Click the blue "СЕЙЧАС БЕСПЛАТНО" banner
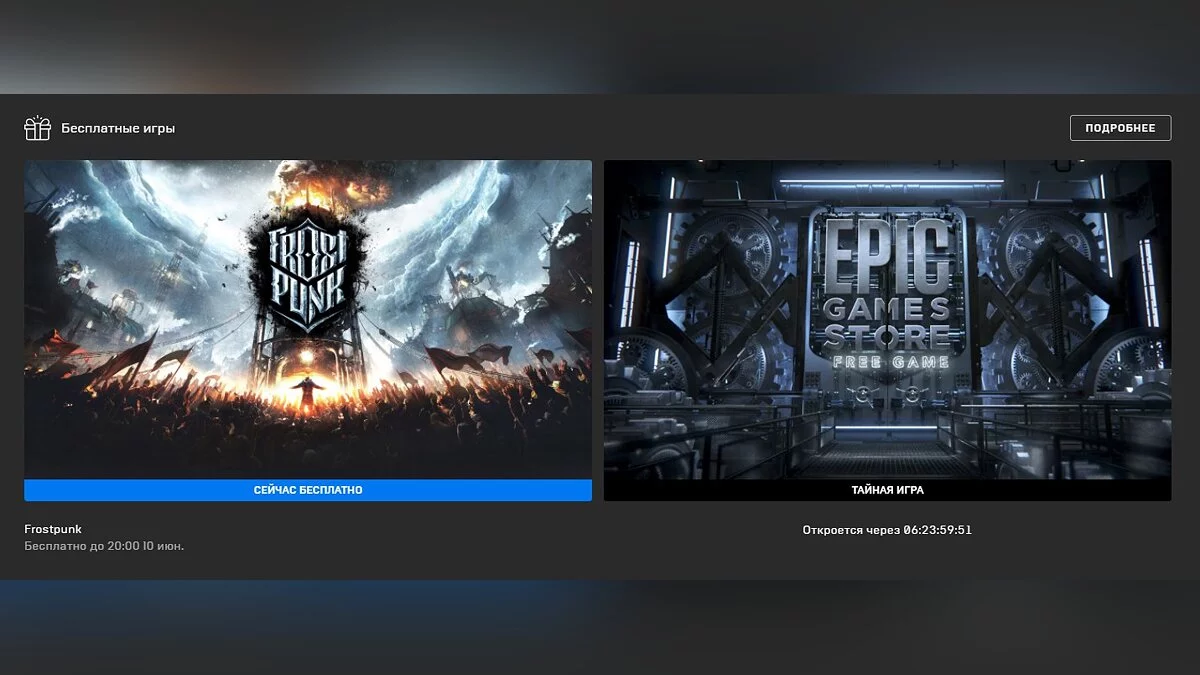Image resolution: width=1200 pixels, height=675 pixels. click(308, 490)
